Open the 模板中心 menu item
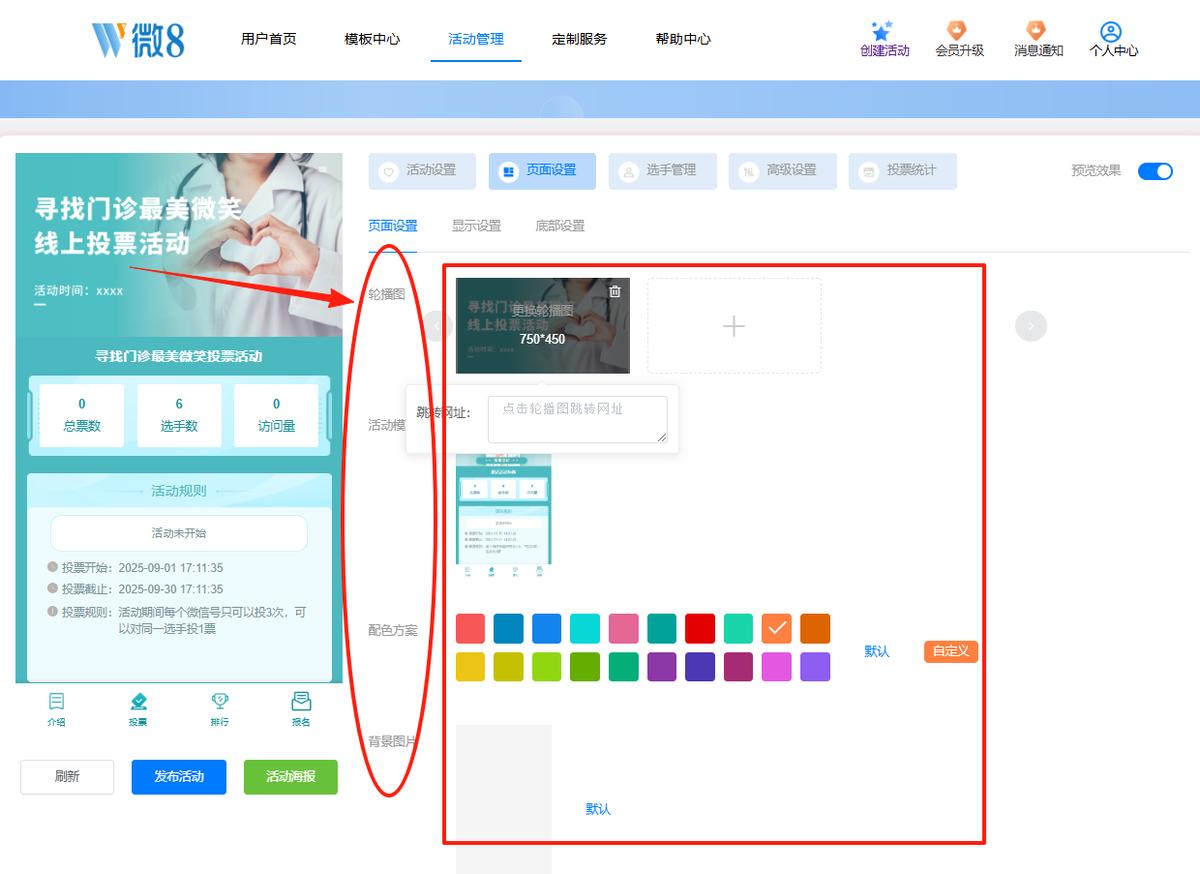The image size is (1200, 874). 372,39
